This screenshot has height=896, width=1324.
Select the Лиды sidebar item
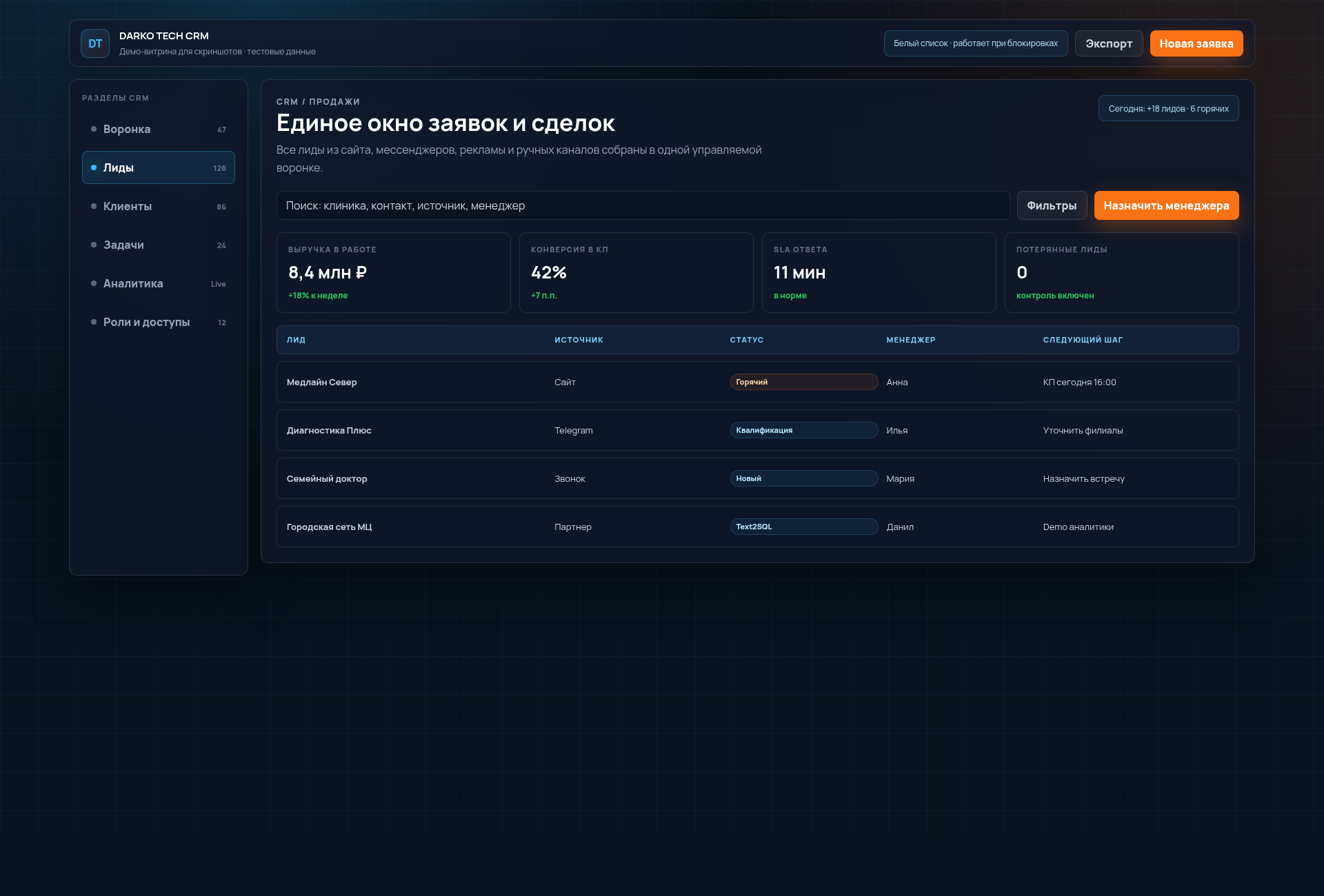159,167
